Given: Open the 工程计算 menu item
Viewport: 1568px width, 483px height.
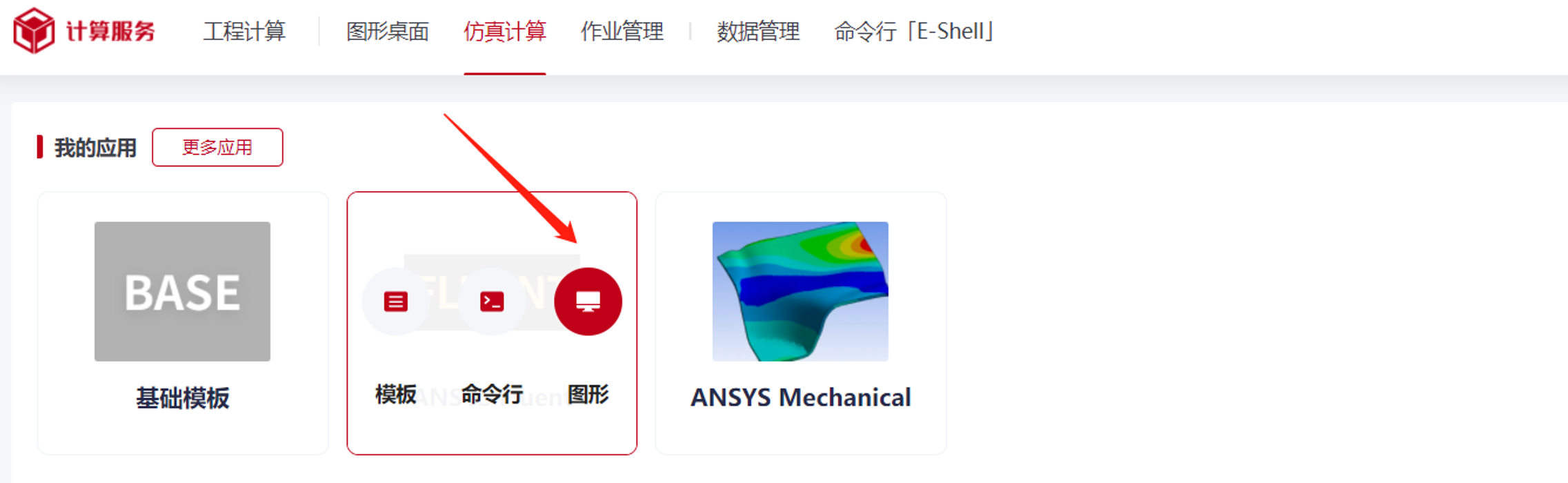Looking at the screenshot, I should [244, 31].
